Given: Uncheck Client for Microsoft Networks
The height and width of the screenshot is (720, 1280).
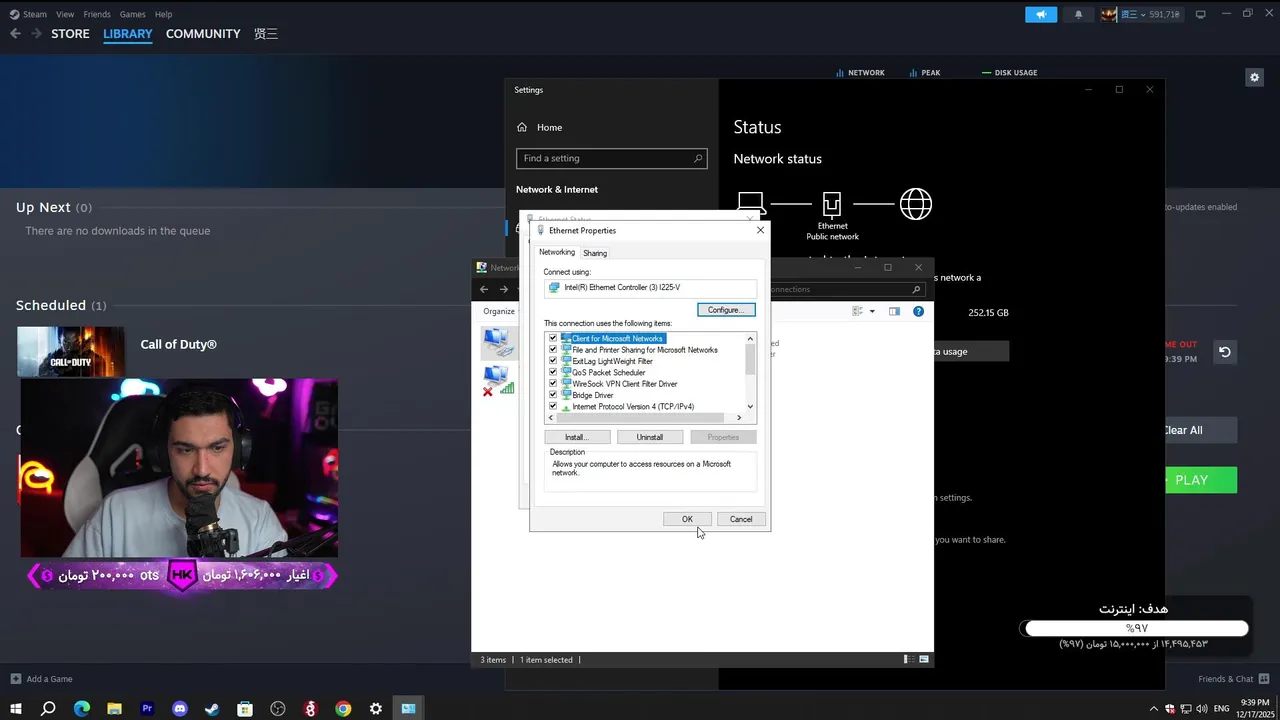Looking at the screenshot, I should click(x=553, y=338).
